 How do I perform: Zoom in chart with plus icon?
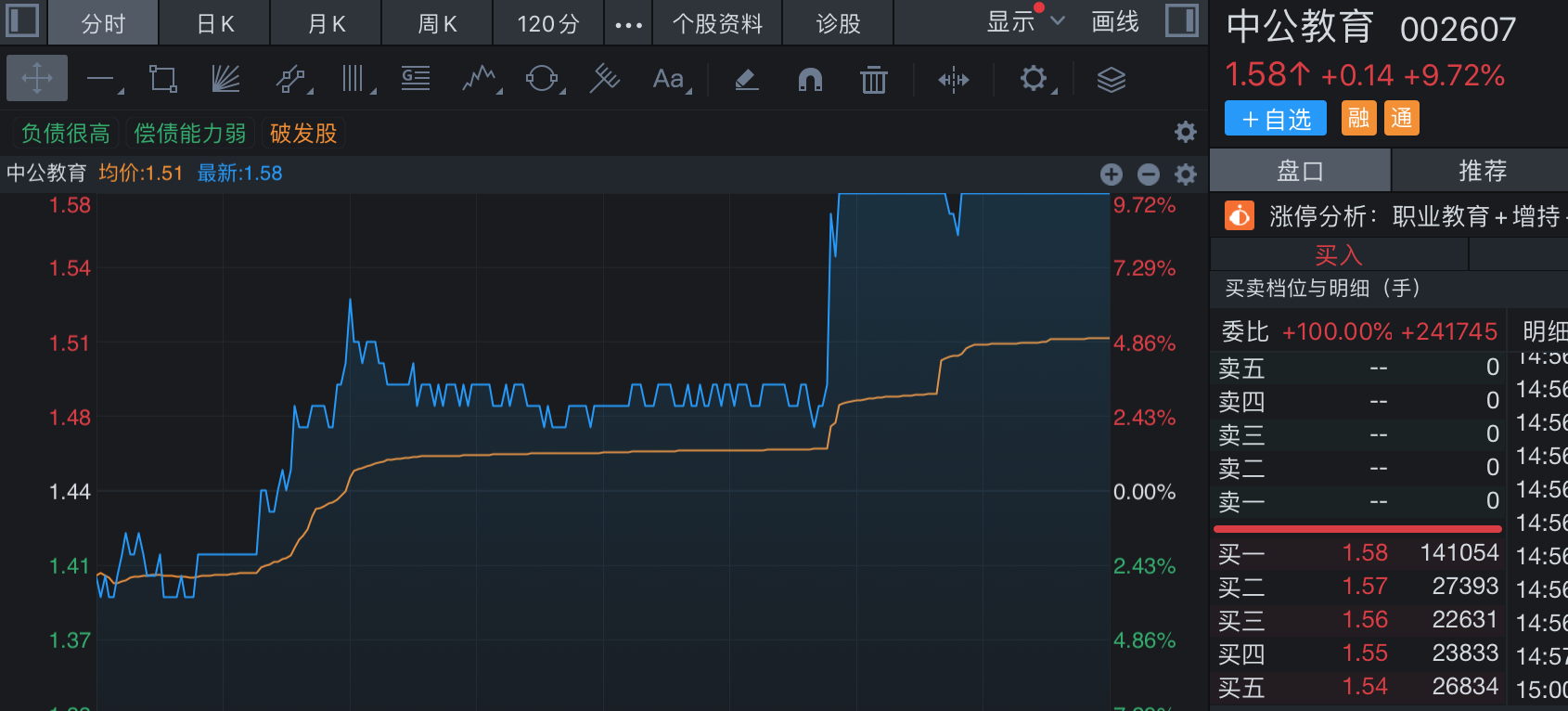(1112, 174)
